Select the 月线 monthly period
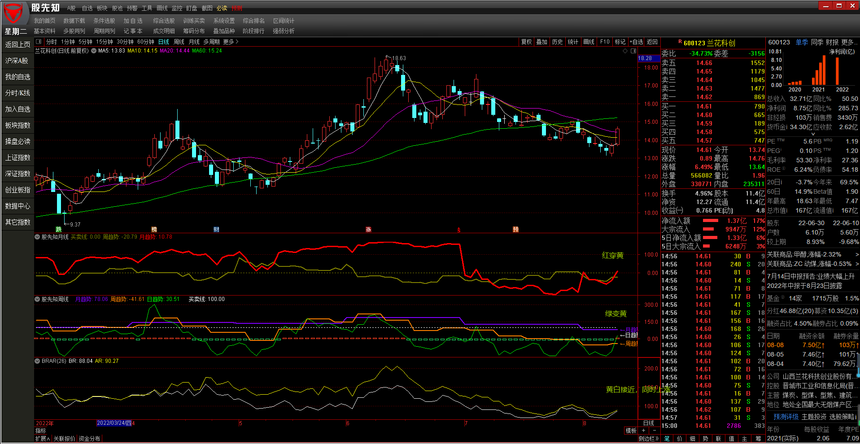Viewport: 860px width, 444px height. (x=193, y=42)
